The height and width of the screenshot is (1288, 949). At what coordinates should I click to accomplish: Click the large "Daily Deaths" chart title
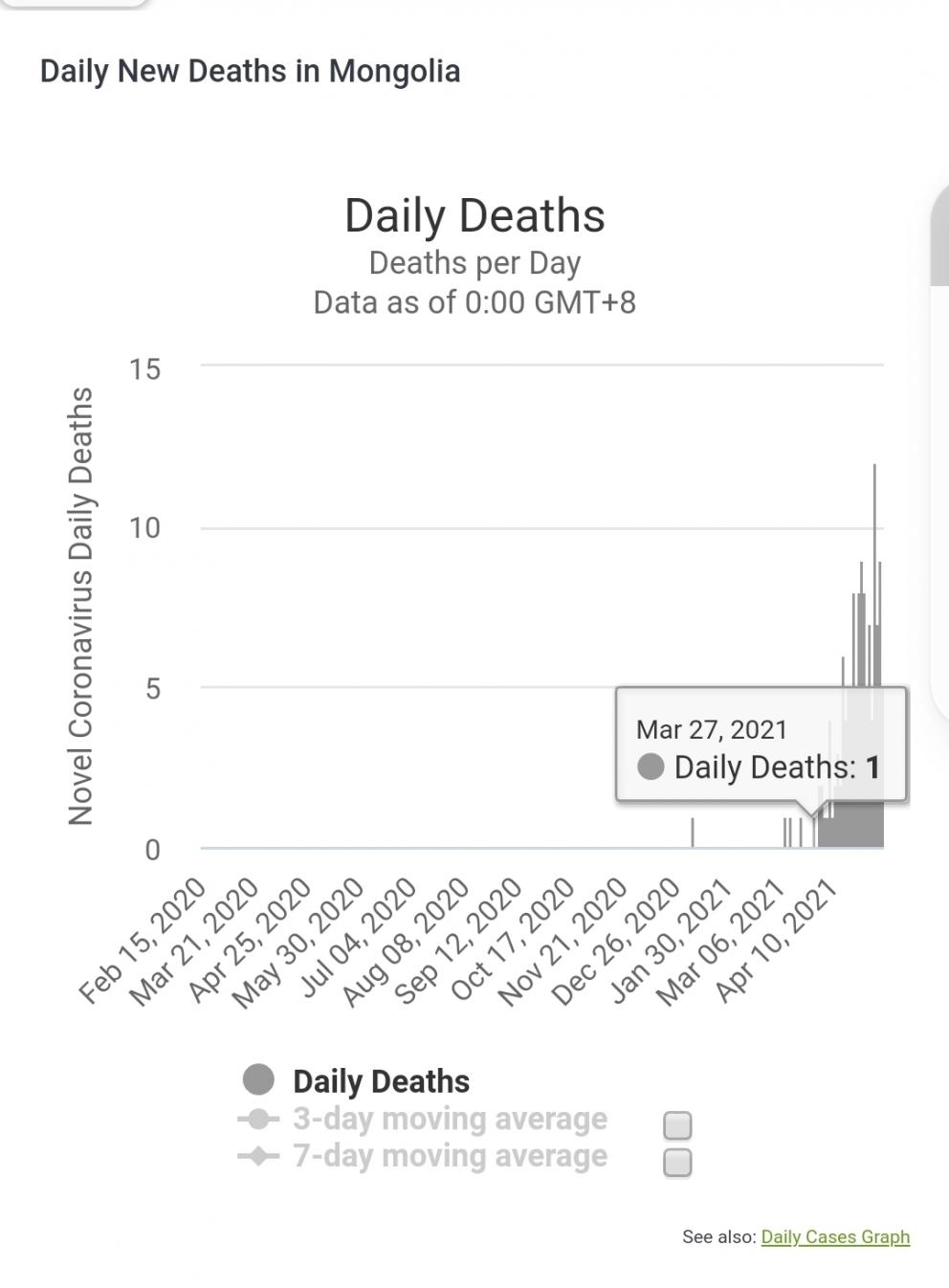(x=474, y=215)
